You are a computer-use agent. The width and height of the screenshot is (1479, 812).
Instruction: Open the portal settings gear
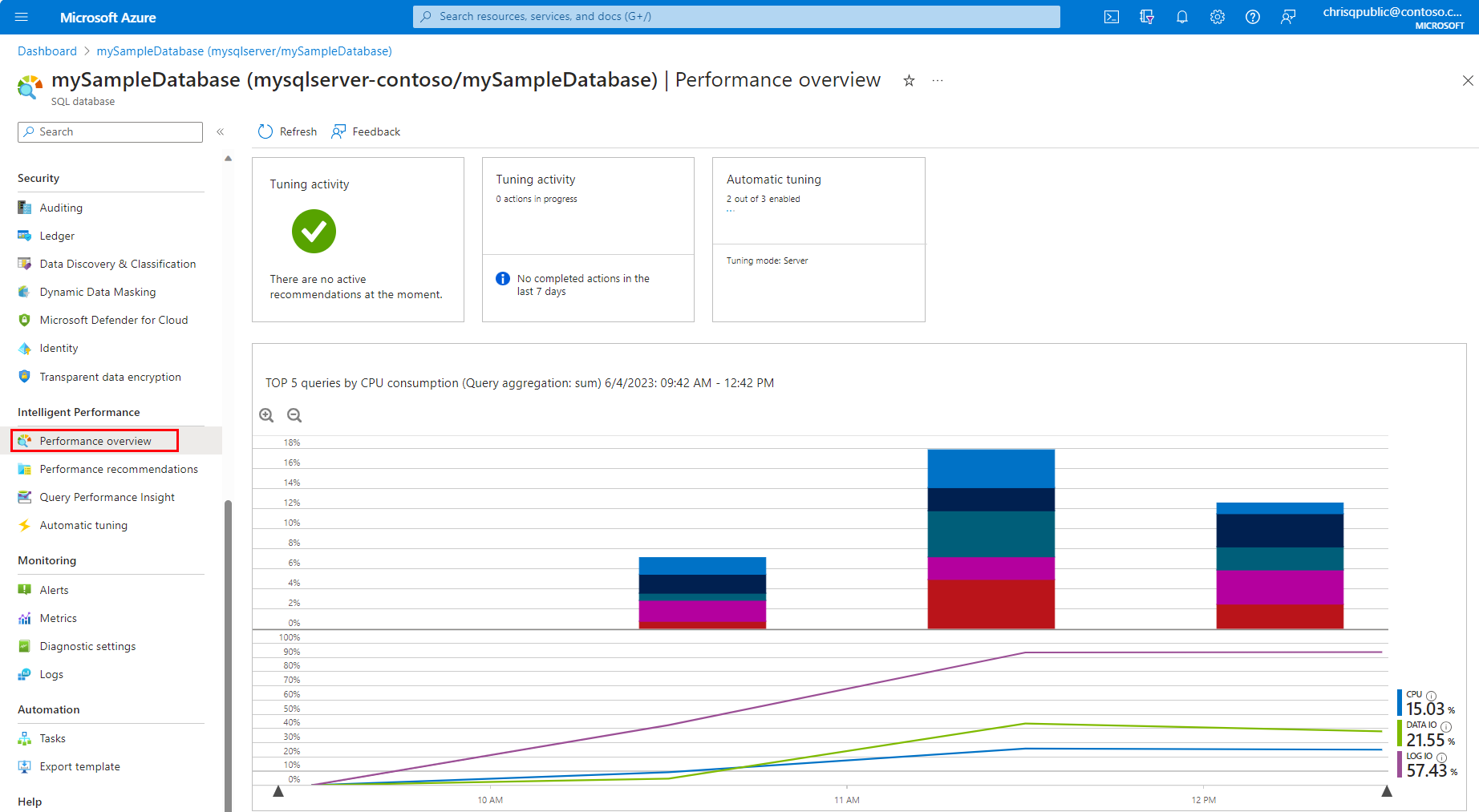pos(1217,16)
